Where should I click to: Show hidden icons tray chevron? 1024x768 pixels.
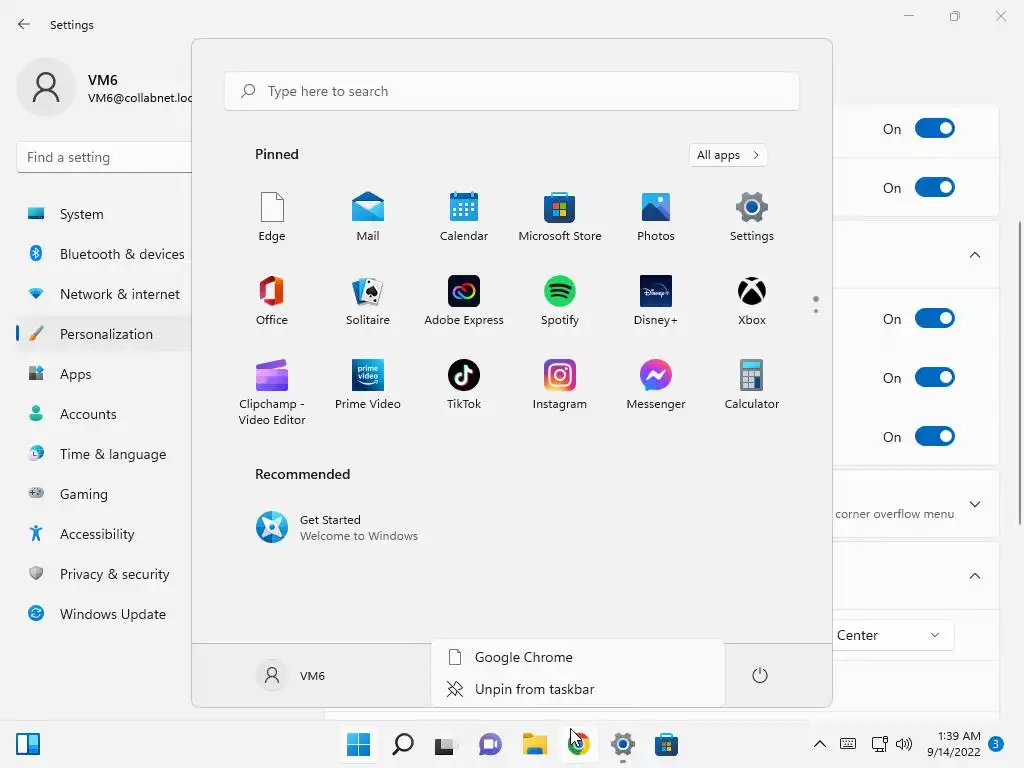[x=820, y=744]
